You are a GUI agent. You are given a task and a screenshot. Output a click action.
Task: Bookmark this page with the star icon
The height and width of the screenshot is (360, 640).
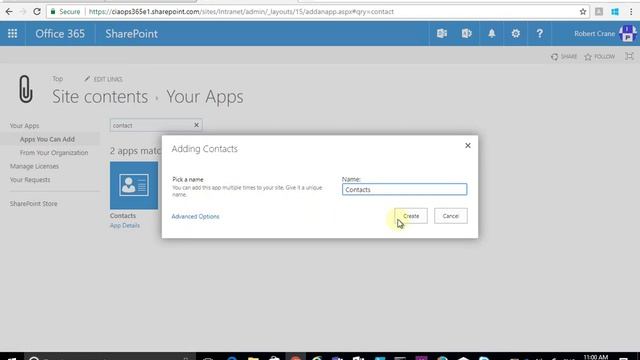click(583, 12)
